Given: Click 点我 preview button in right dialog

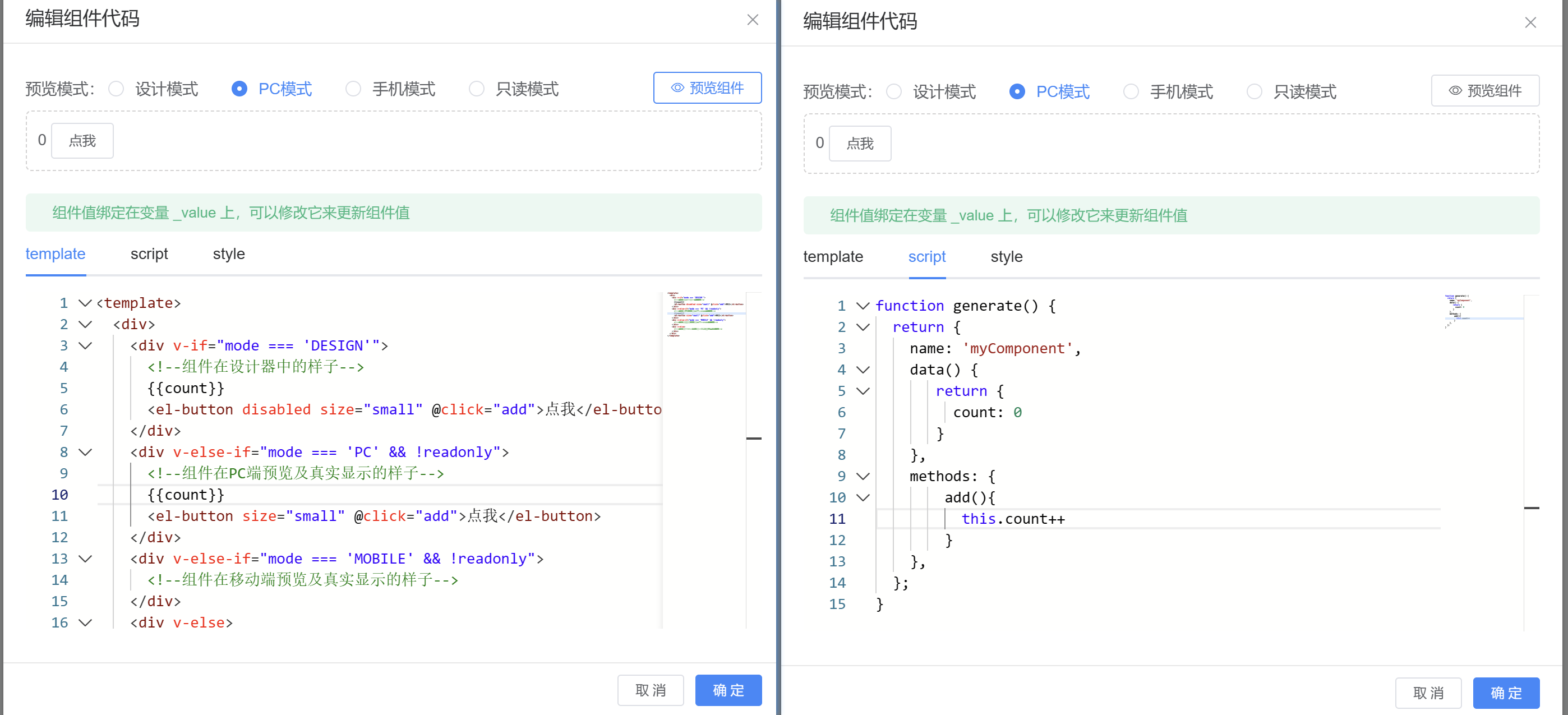Looking at the screenshot, I should pos(860,144).
